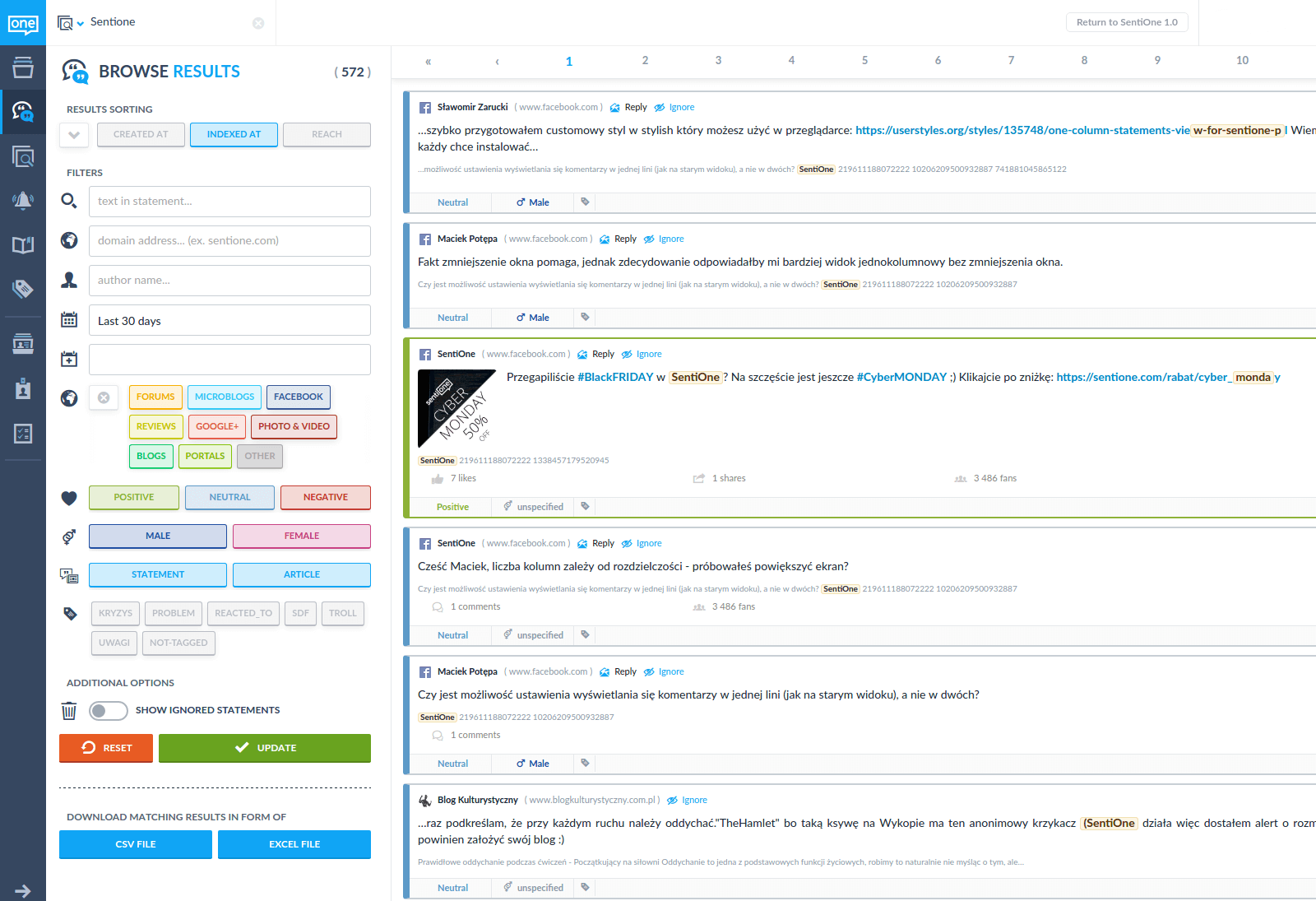Ignore Sławomir Zarucki's statement
1316x901 pixels.
674,108
